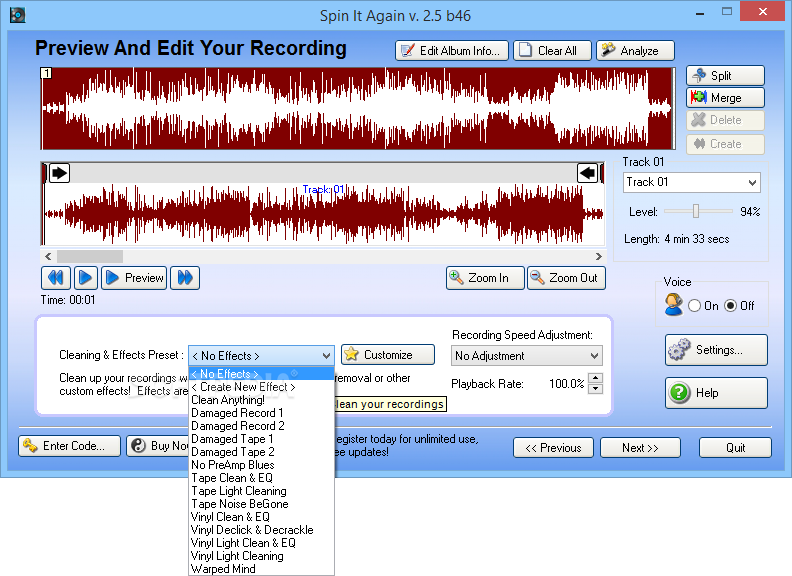The height and width of the screenshot is (576, 792).
Task: Select the 'Vinyl Light Clean & EQ' preset
Action: point(261,543)
